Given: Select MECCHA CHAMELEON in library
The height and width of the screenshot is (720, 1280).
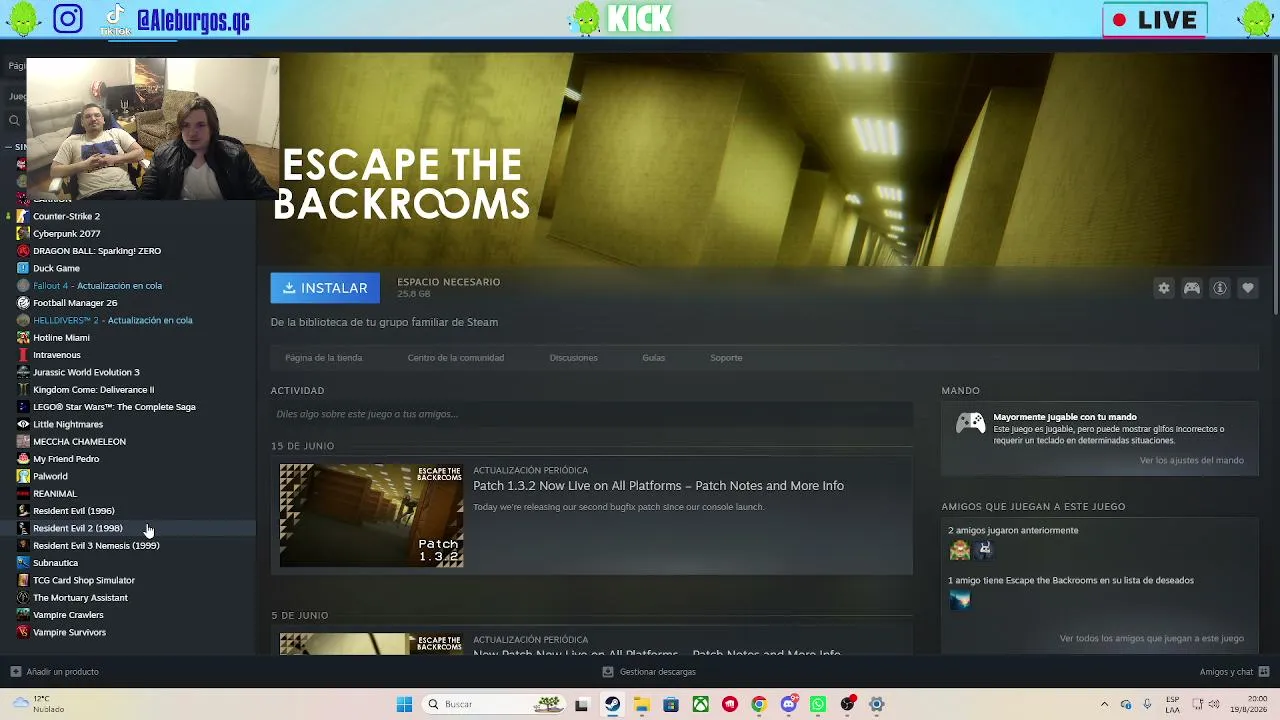Looking at the screenshot, I should (79, 442).
